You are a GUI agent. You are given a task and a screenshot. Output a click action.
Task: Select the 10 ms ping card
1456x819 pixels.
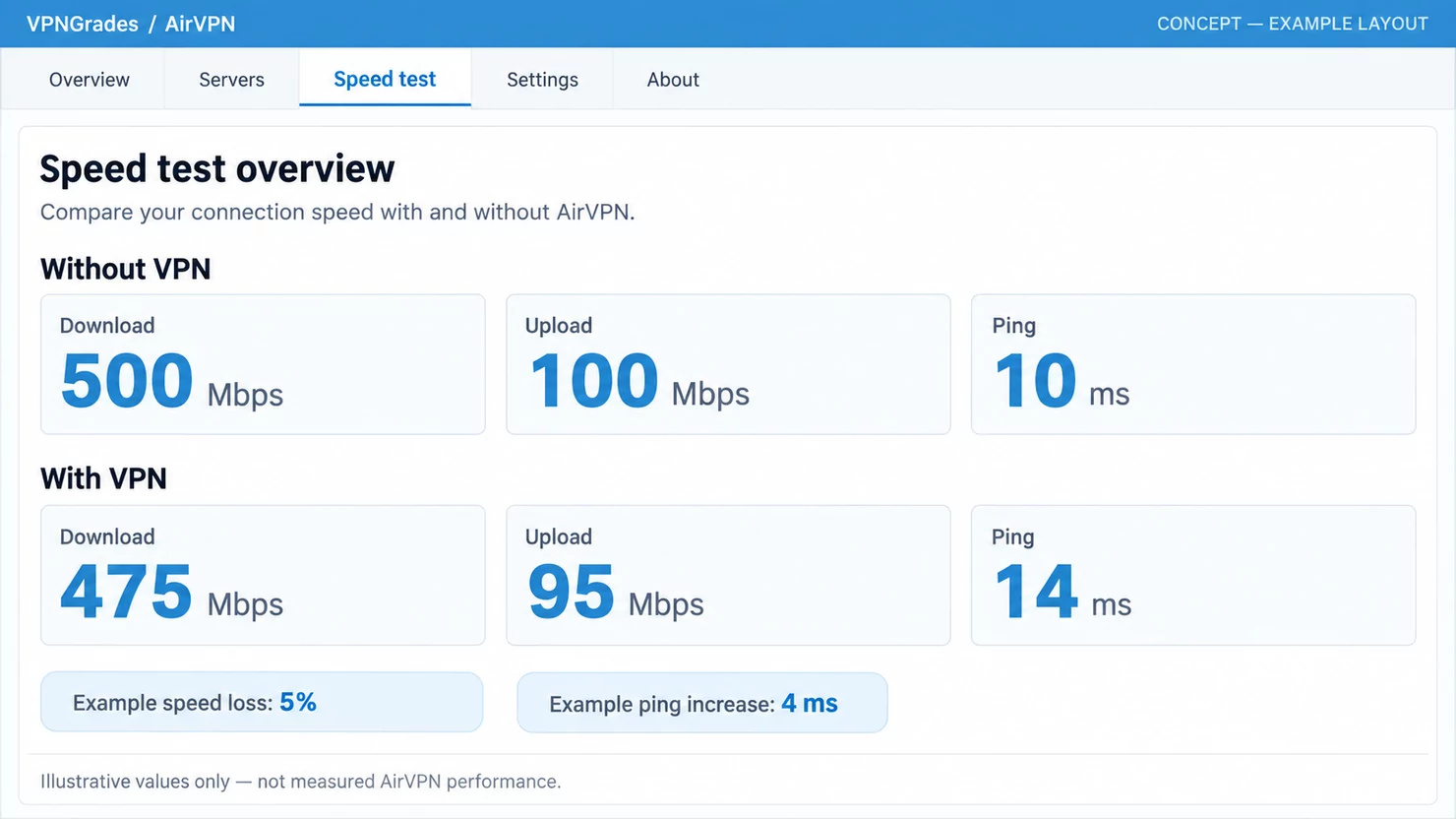[1193, 364]
